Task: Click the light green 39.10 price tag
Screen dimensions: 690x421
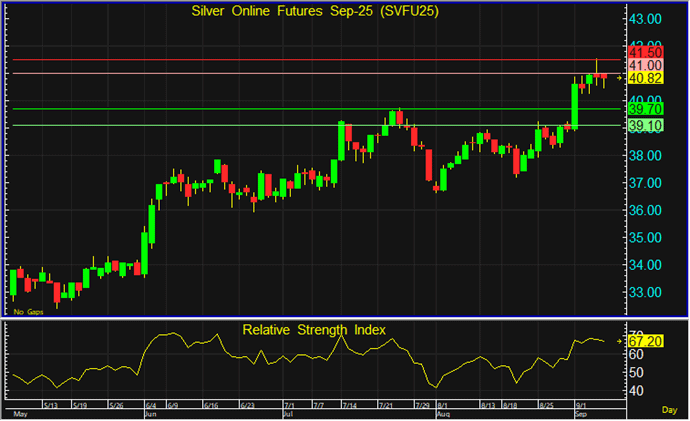Action: click(x=645, y=125)
